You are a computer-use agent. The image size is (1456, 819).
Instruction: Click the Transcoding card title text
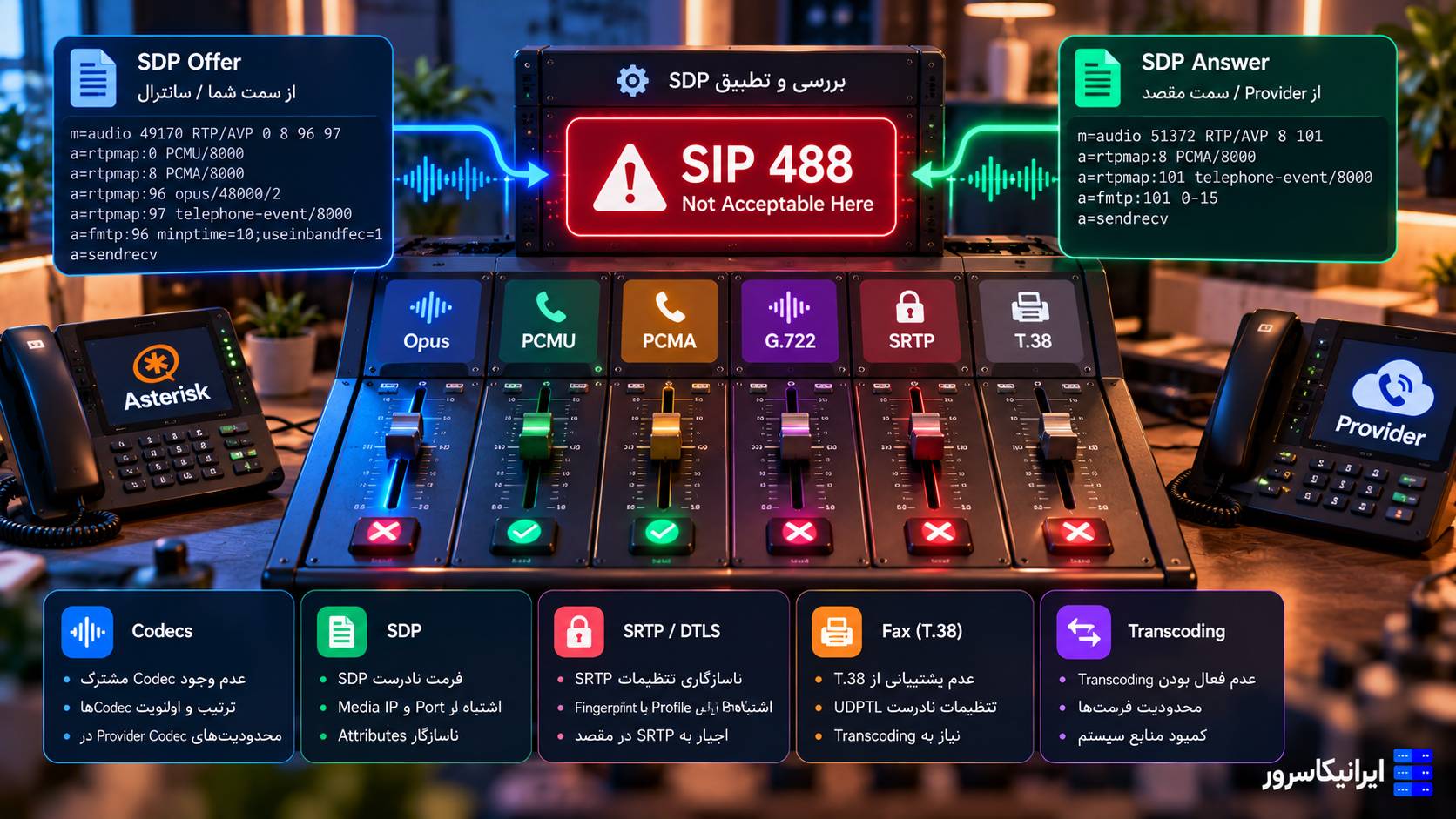1176,631
